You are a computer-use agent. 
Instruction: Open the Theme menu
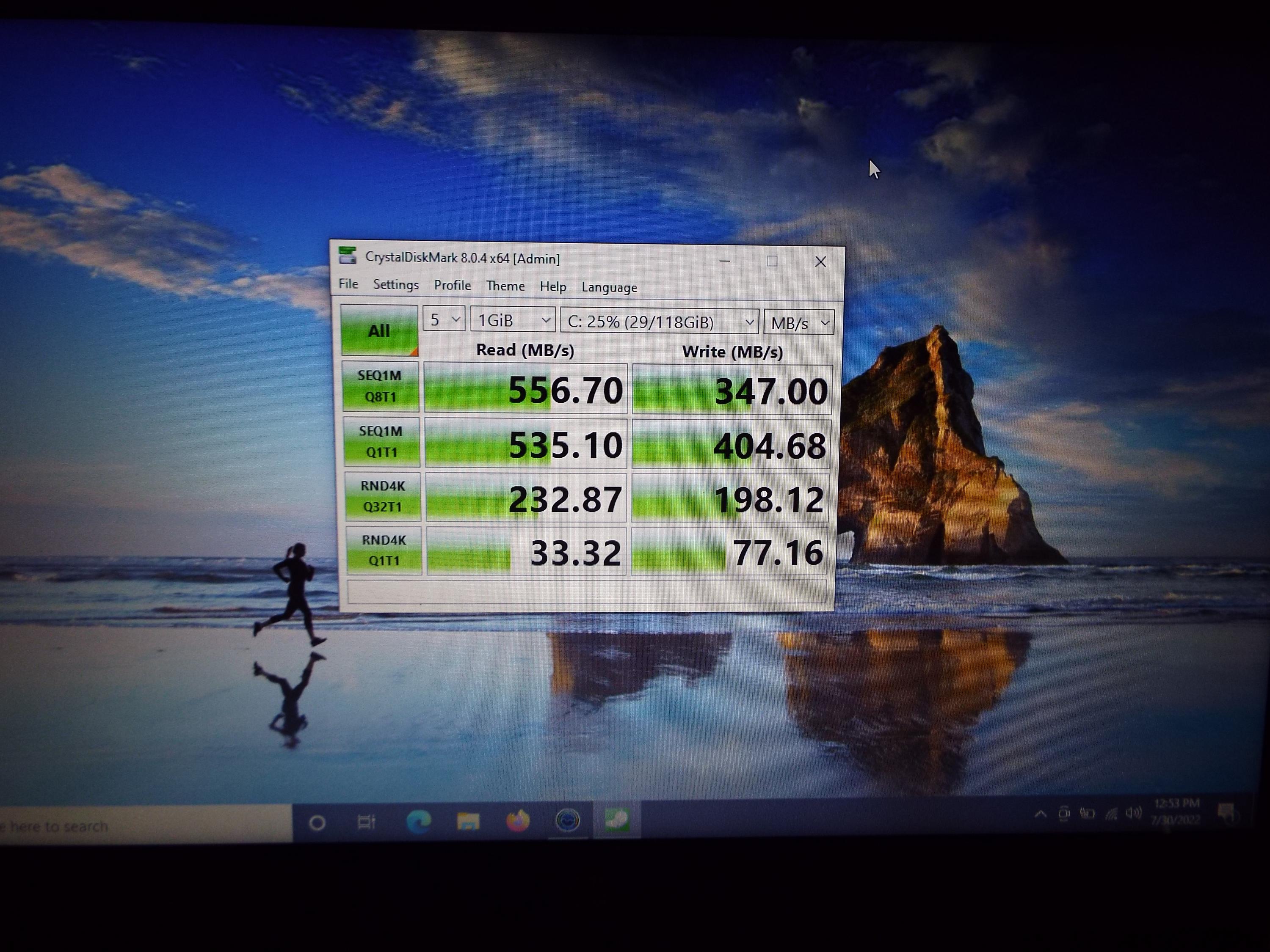point(505,286)
